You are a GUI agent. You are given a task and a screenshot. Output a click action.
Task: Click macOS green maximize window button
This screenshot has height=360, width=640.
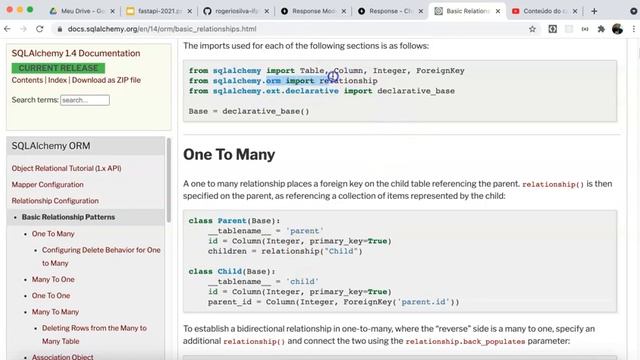tap(30, 9)
